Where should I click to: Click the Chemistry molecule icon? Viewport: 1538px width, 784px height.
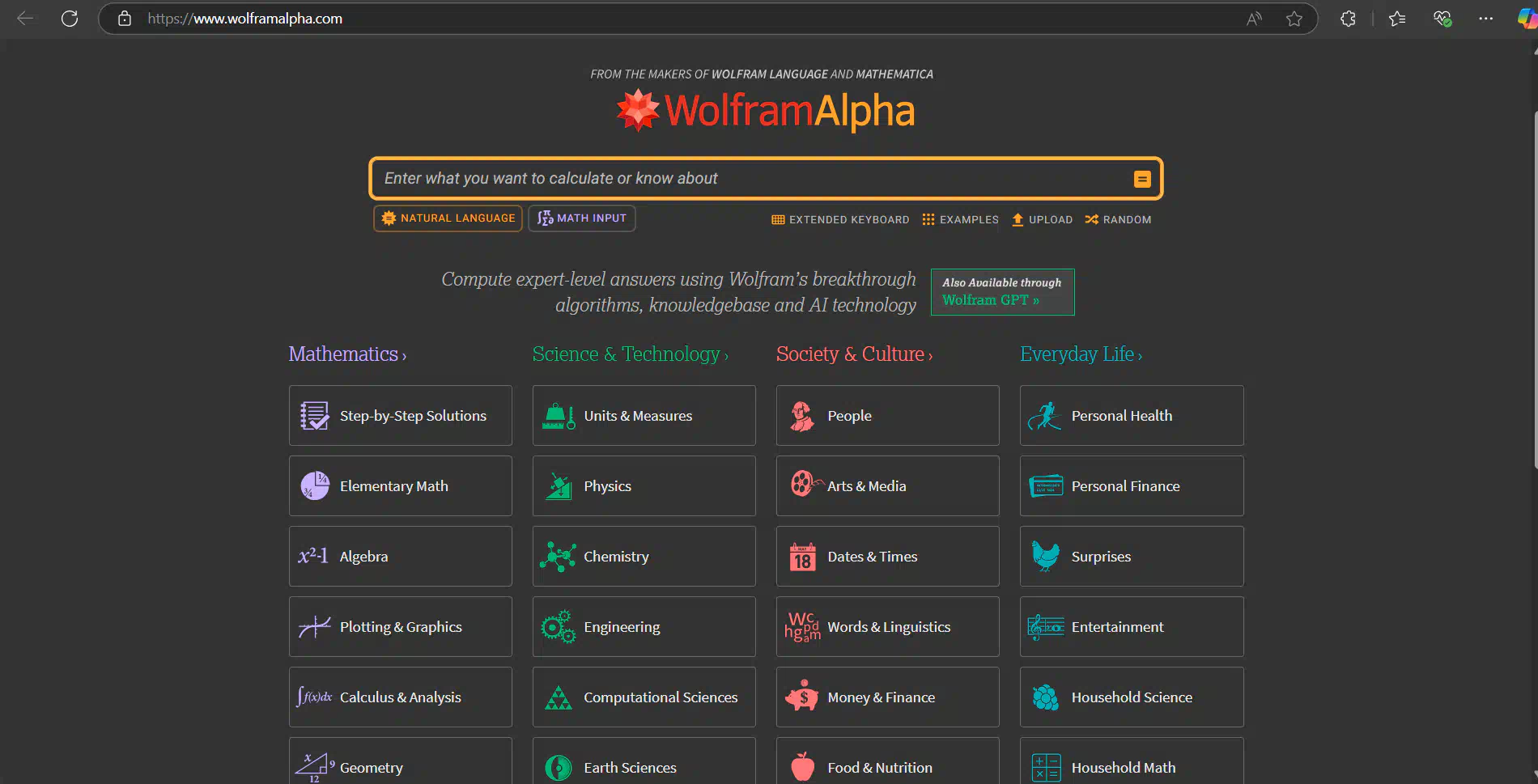(x=559, y=557)
